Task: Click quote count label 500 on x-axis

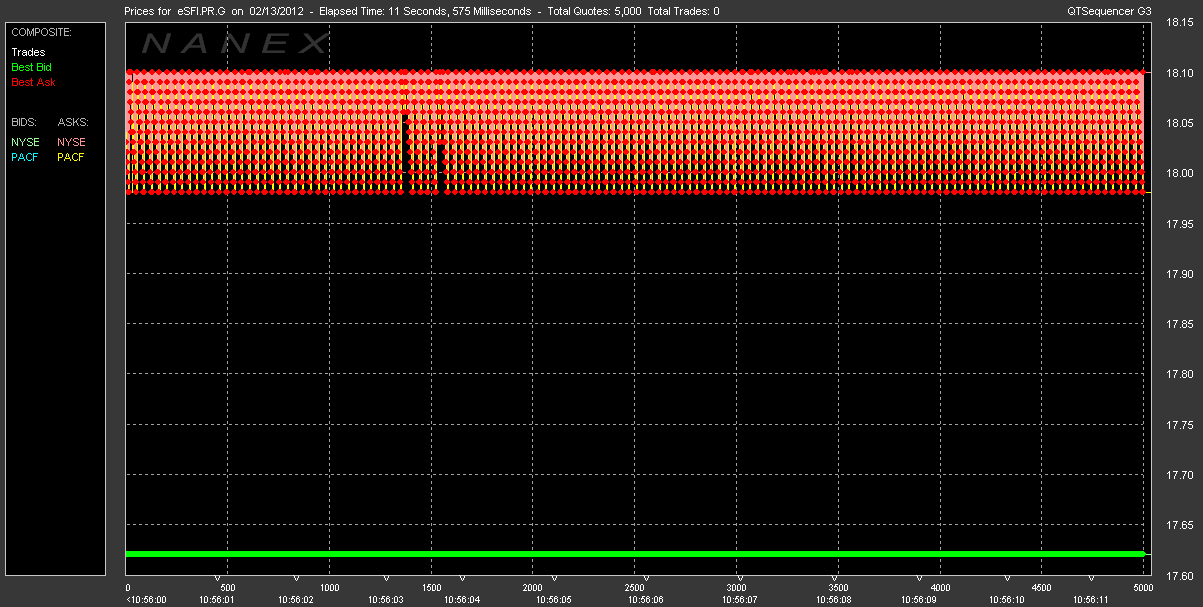Action: click(x=228, y=588)
